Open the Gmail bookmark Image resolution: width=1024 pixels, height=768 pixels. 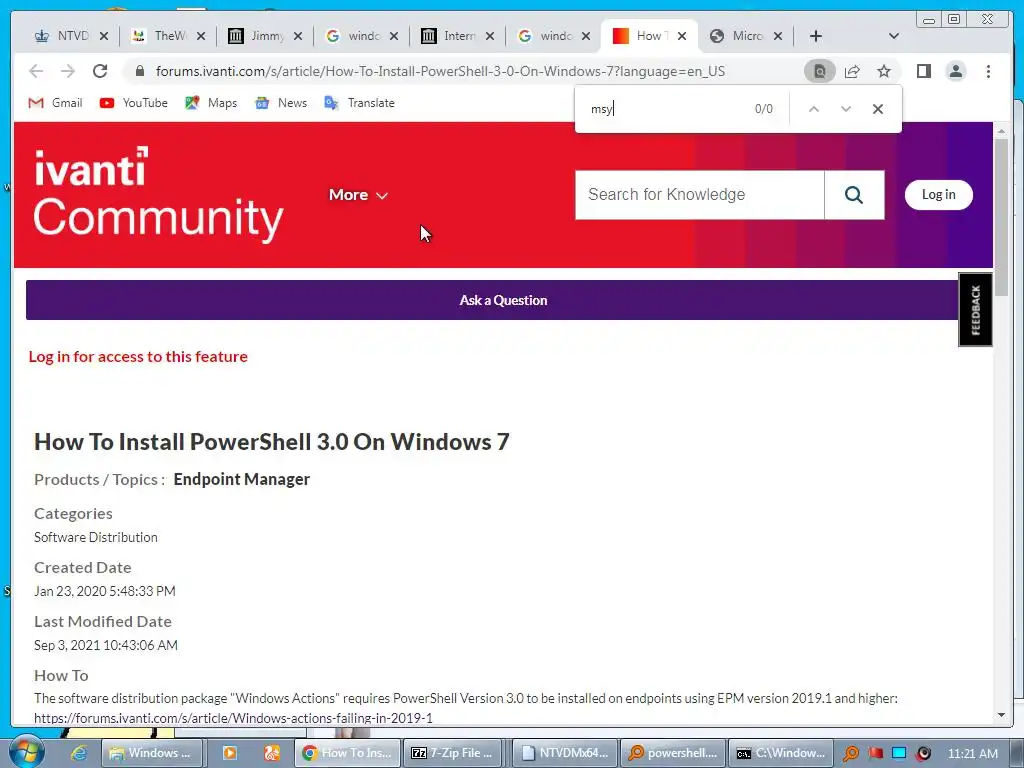(56, 103)
